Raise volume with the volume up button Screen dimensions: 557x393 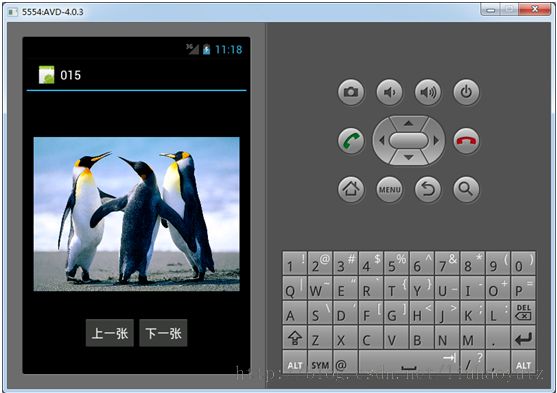pos(428,92)
